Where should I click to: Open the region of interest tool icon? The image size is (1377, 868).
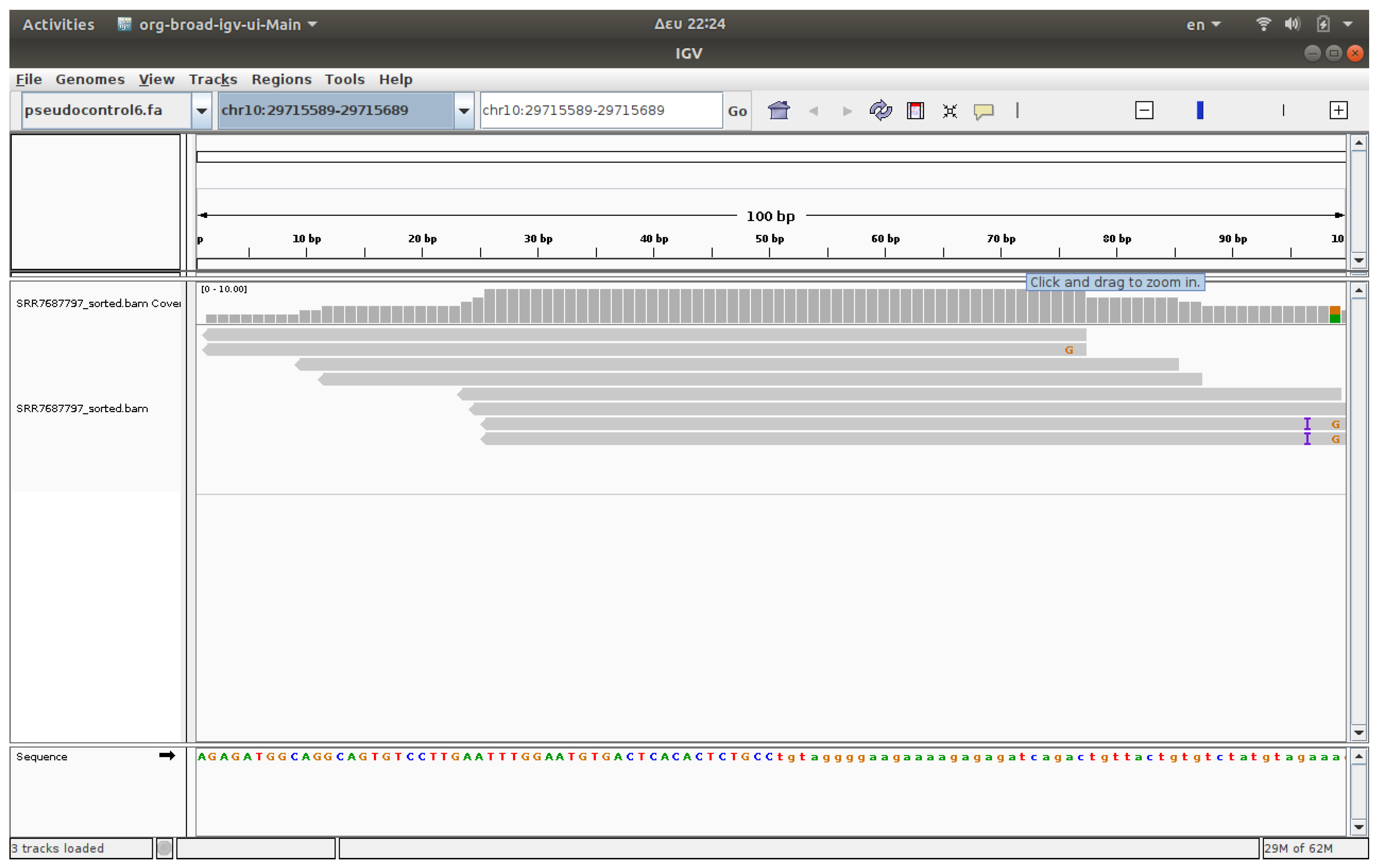915,110
